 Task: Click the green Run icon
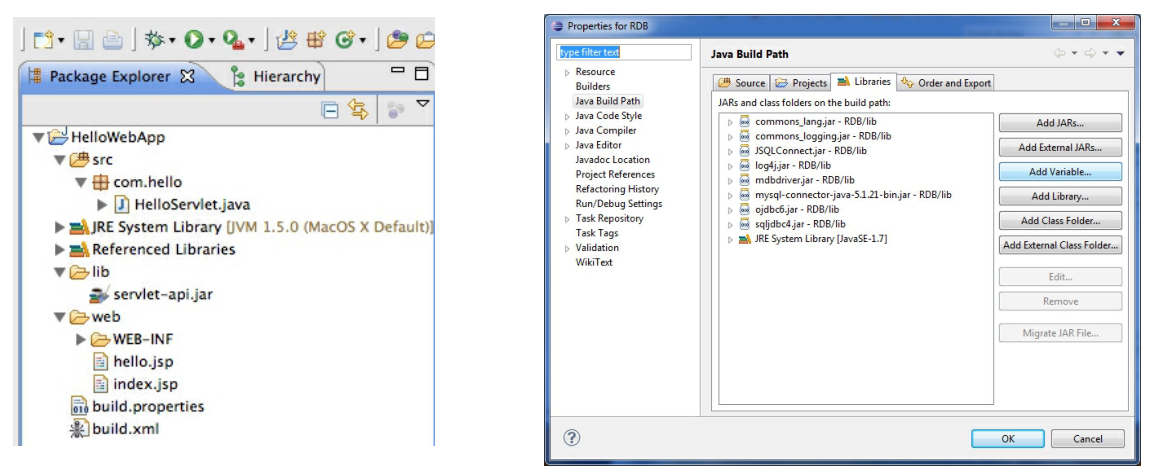(193, 39)
